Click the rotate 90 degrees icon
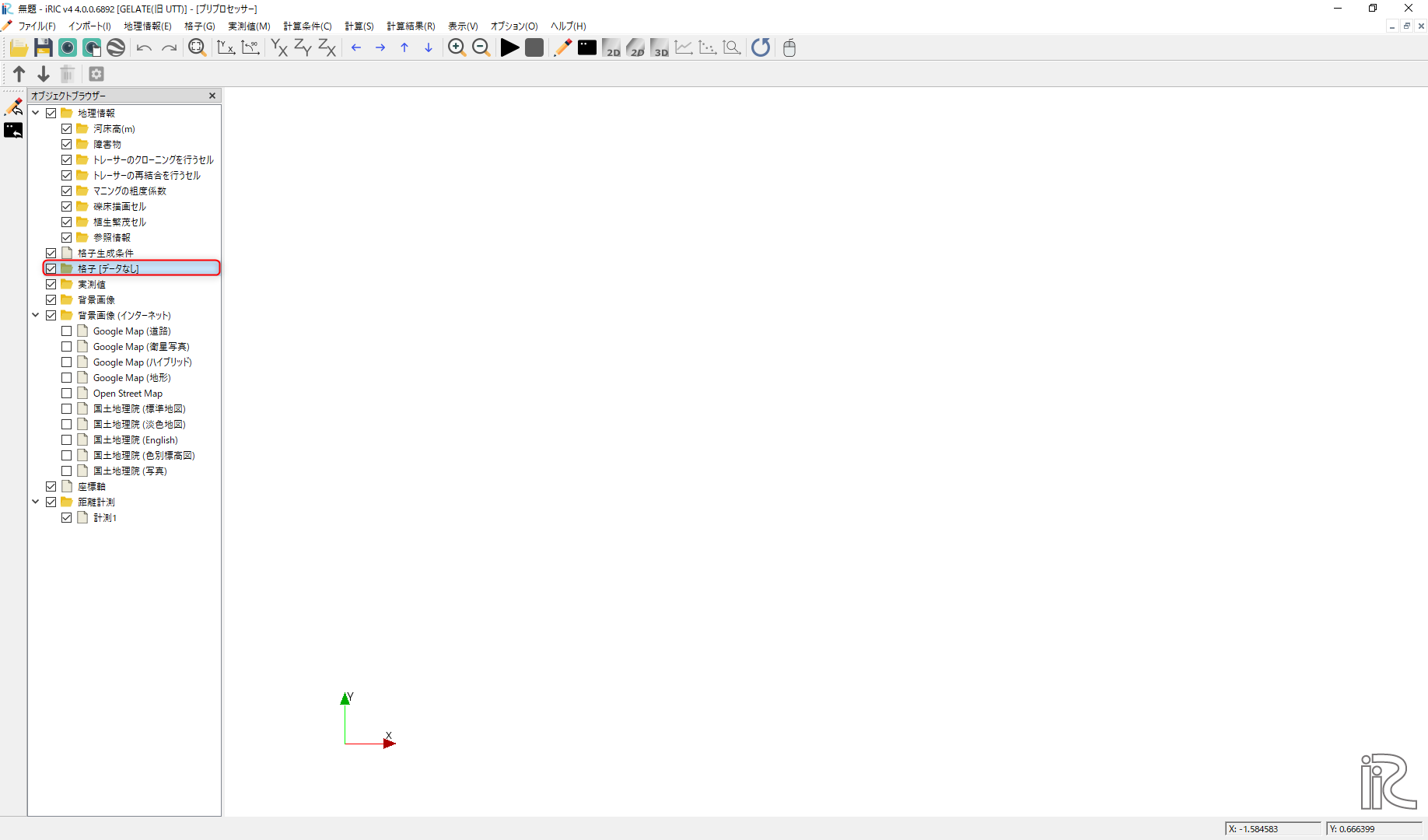 [250, 48]
